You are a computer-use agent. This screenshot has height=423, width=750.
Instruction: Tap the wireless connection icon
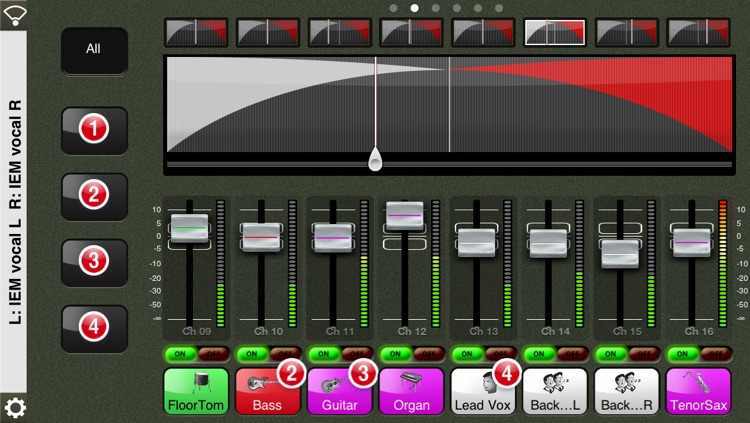14,15
